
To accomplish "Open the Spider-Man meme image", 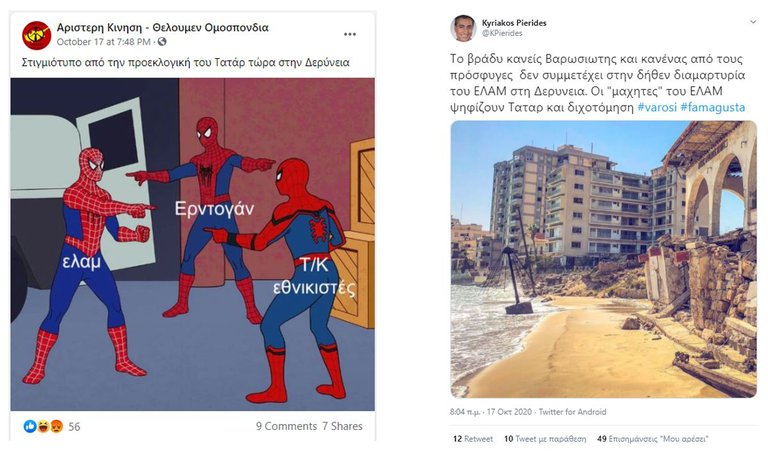I will (x=192, y=244).
